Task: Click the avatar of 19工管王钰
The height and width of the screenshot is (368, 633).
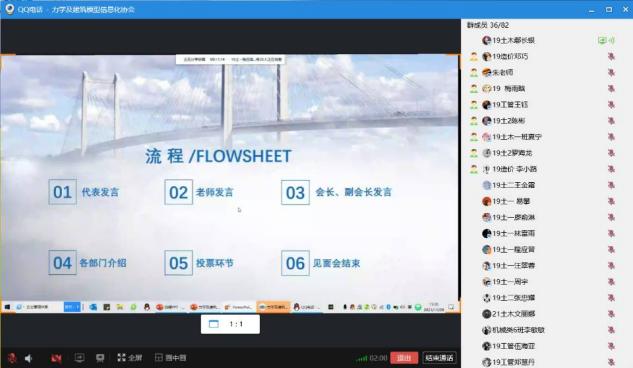Action: (486, 105)
